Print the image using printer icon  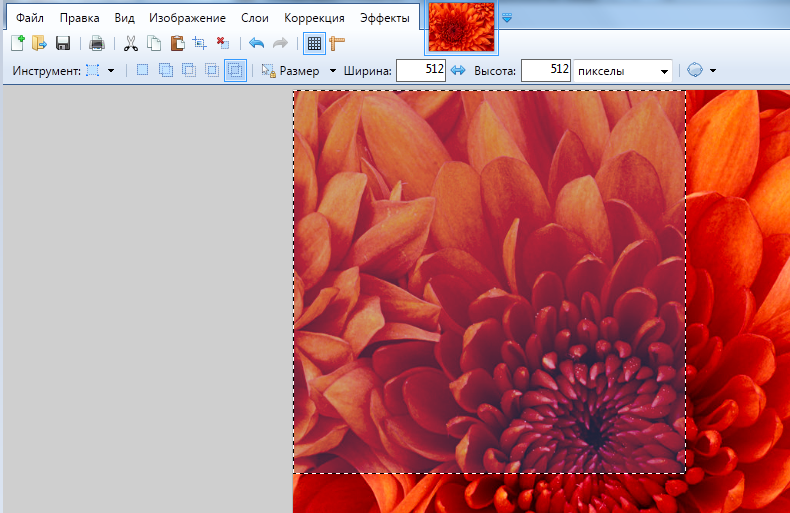click(97, 43)
